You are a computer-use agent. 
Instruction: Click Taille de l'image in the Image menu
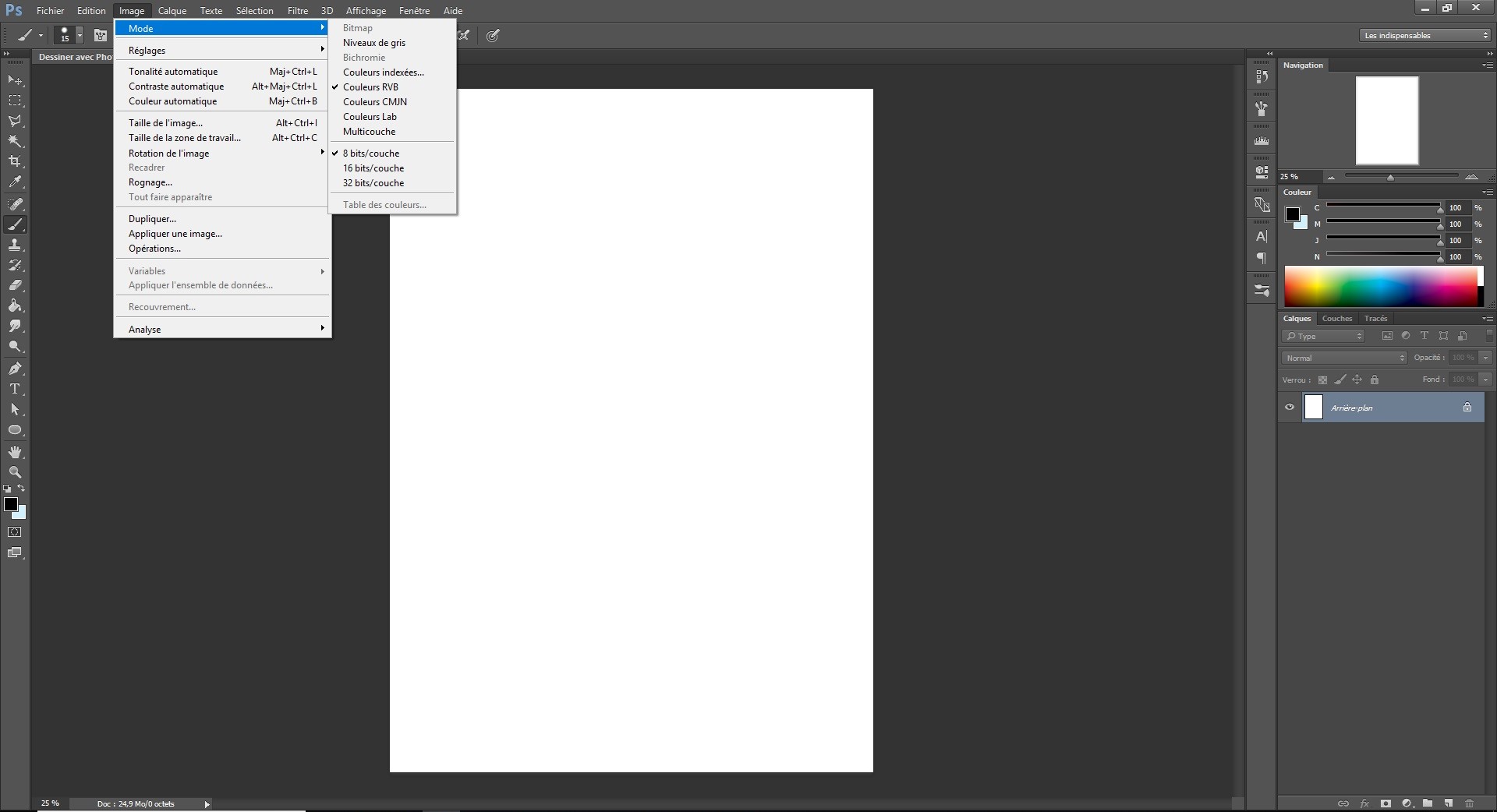tap(165, 122)
